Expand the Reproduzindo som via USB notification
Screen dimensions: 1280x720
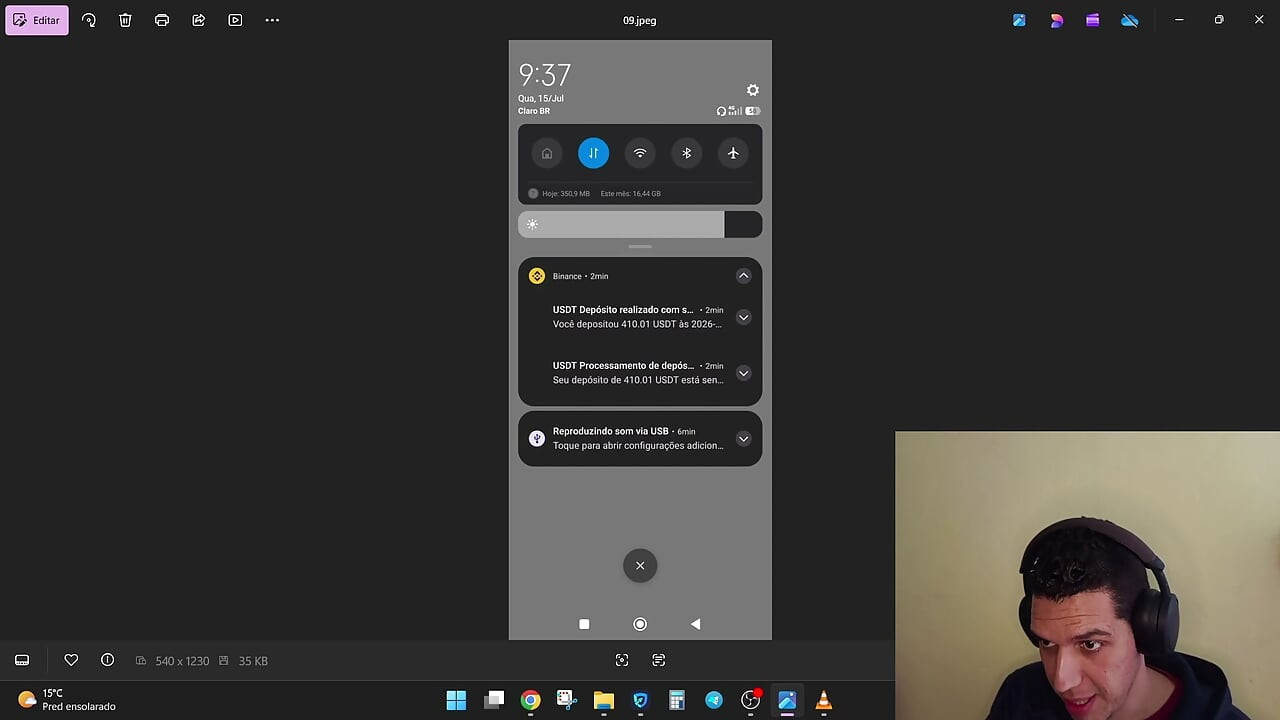(743, 438)
